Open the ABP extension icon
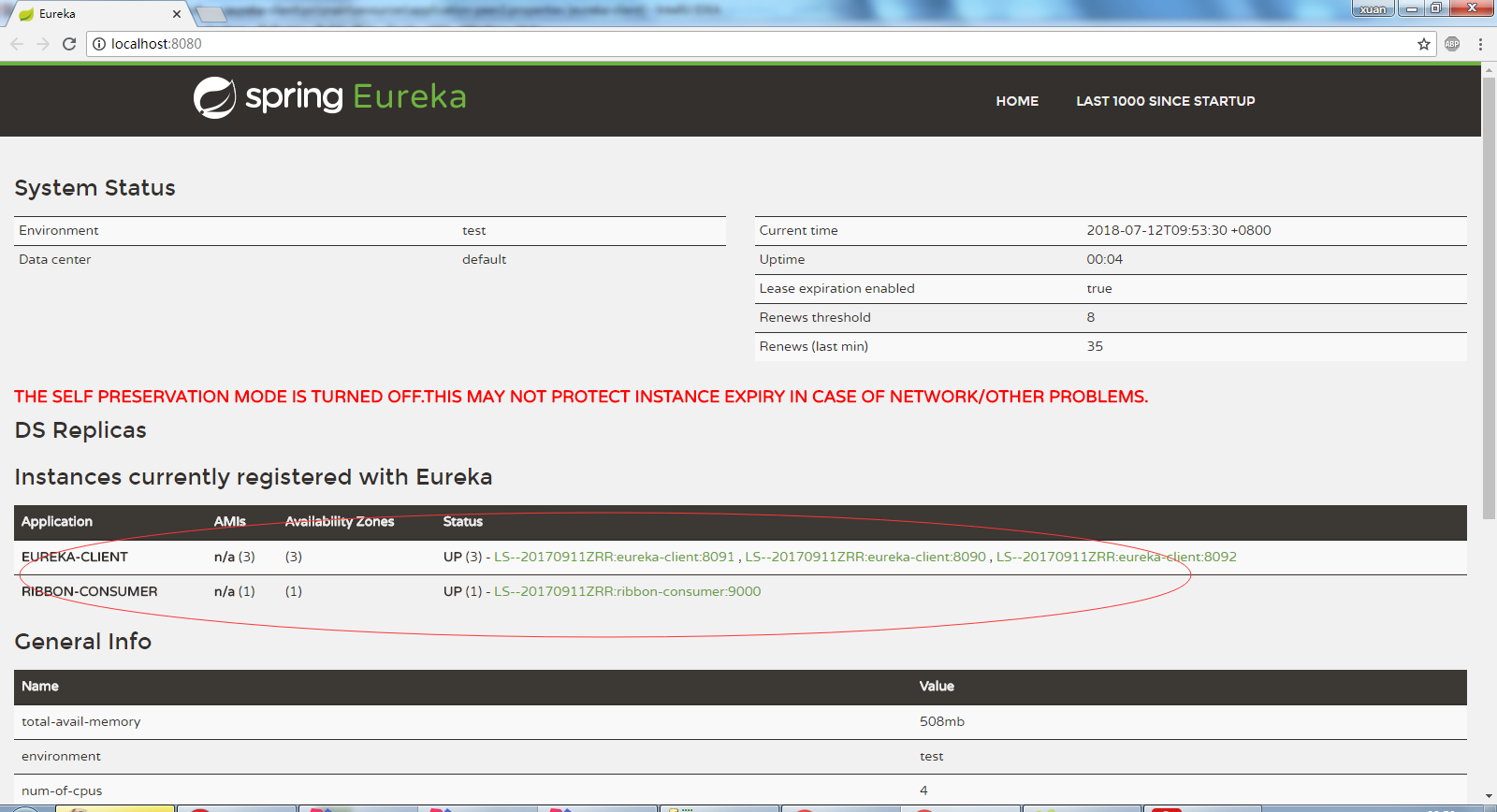1497x812 pixels. tap(1452, 44)
